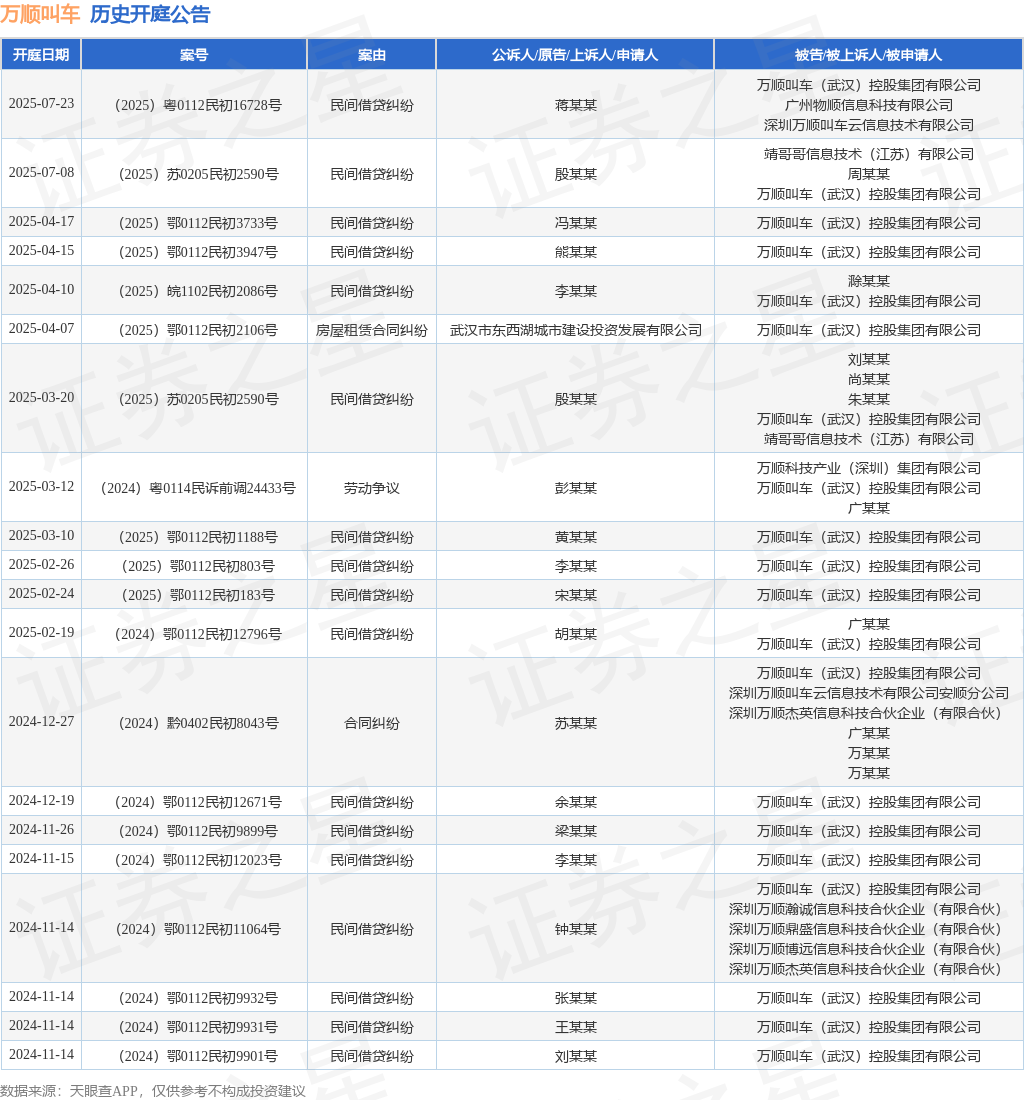Click plaintiff 熊某某

576,252
